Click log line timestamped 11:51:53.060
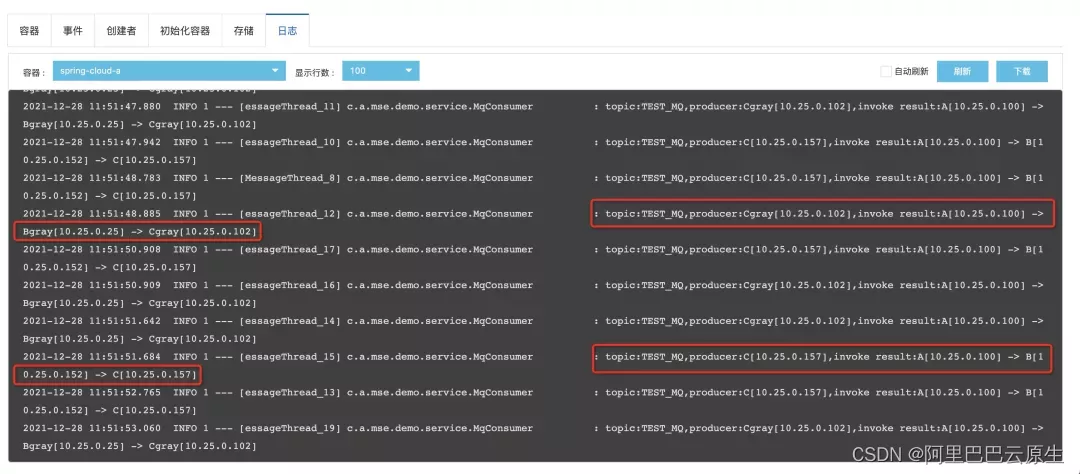The height and width of the screenshot is (474, 1080). [533, 437]
